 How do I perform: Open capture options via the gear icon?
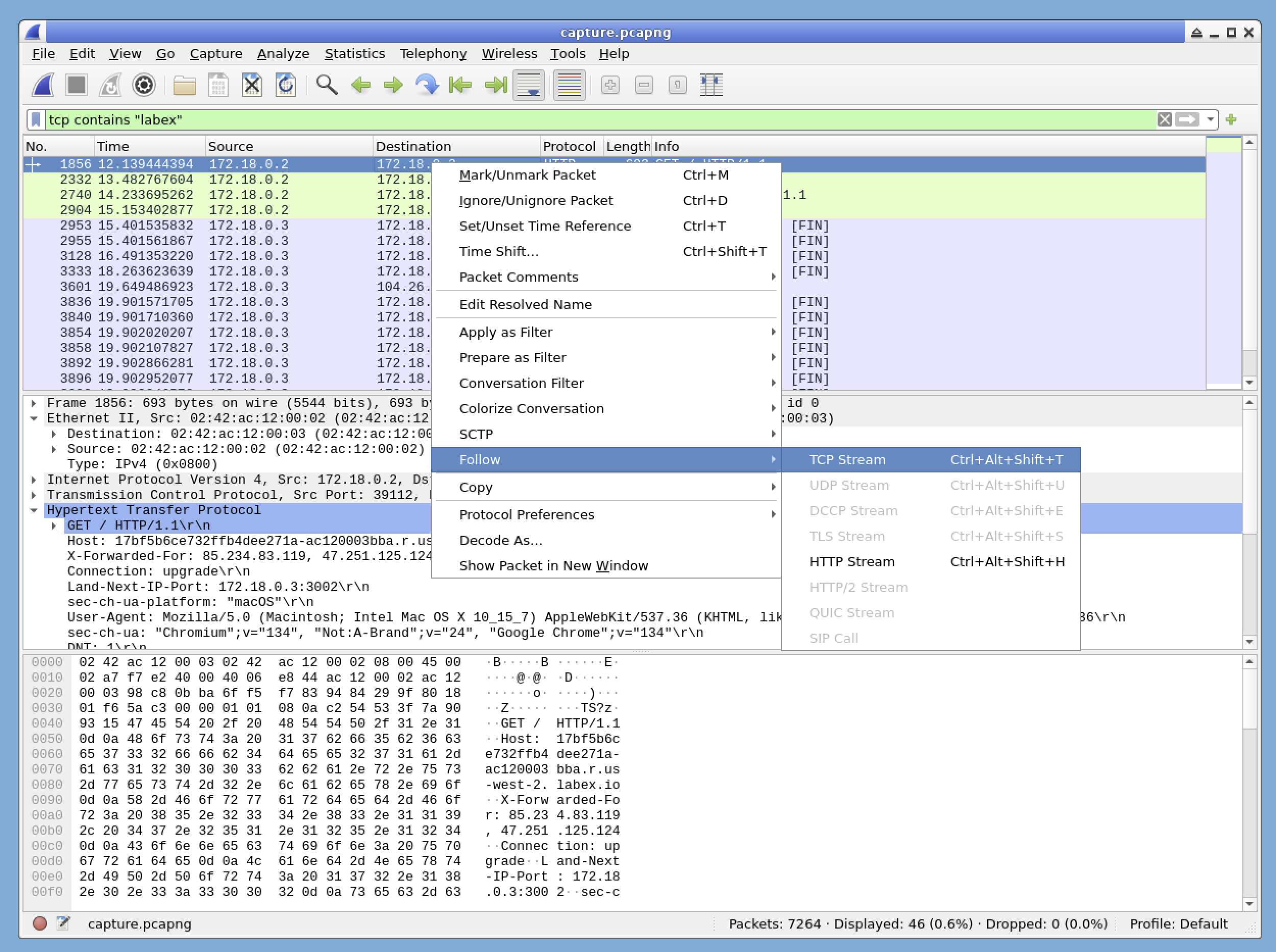coord(143,85)
